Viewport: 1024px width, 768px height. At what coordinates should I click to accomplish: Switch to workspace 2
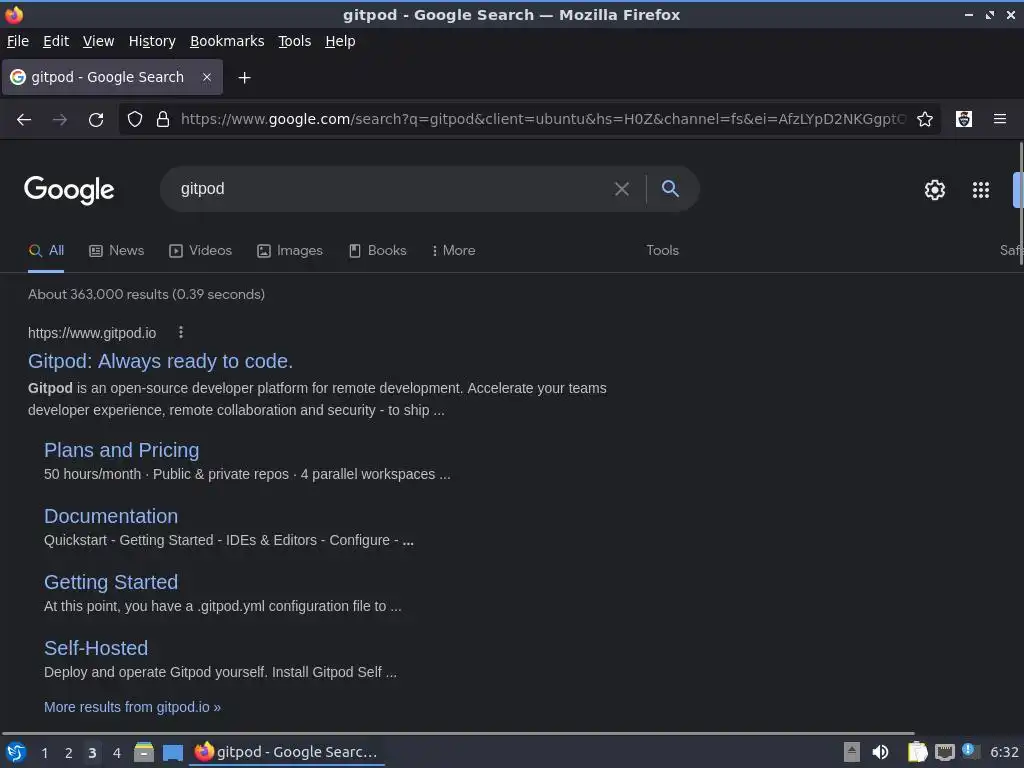pos(69,753)
